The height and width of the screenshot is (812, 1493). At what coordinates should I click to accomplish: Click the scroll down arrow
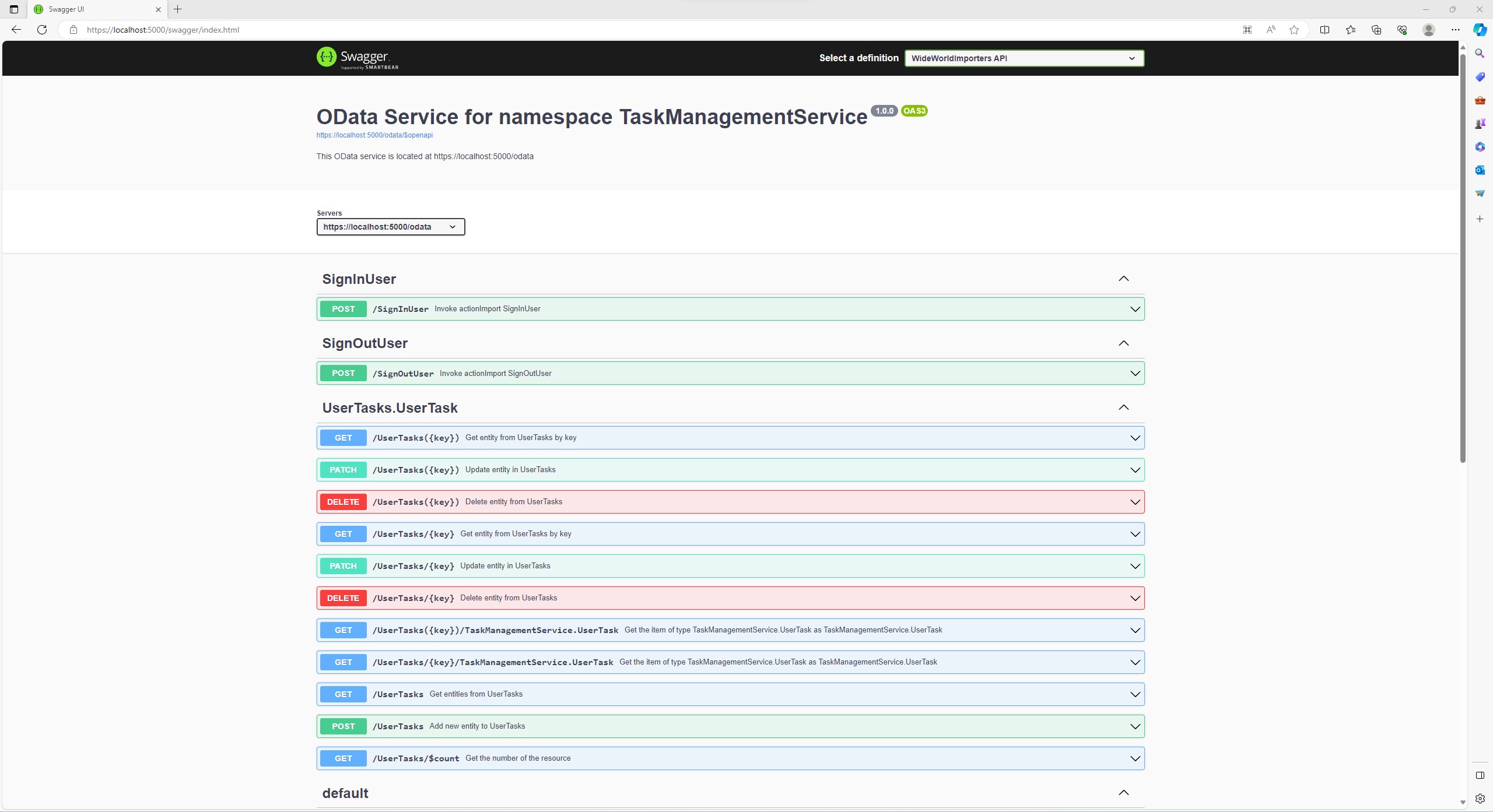coord(1463,802)
